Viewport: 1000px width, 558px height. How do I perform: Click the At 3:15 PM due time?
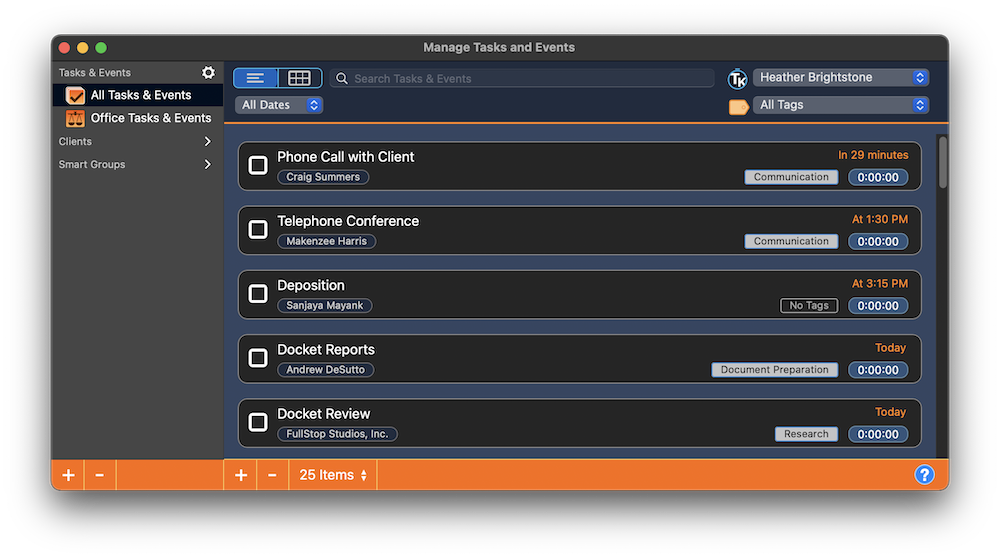[879, 284]
